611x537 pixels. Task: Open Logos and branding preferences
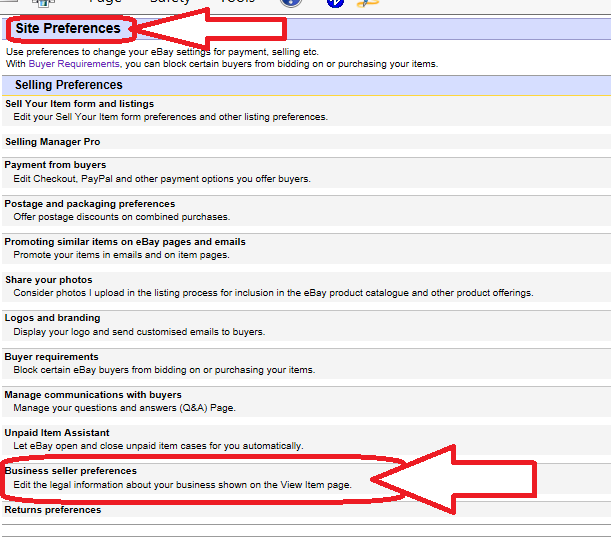tap(52, 318)
